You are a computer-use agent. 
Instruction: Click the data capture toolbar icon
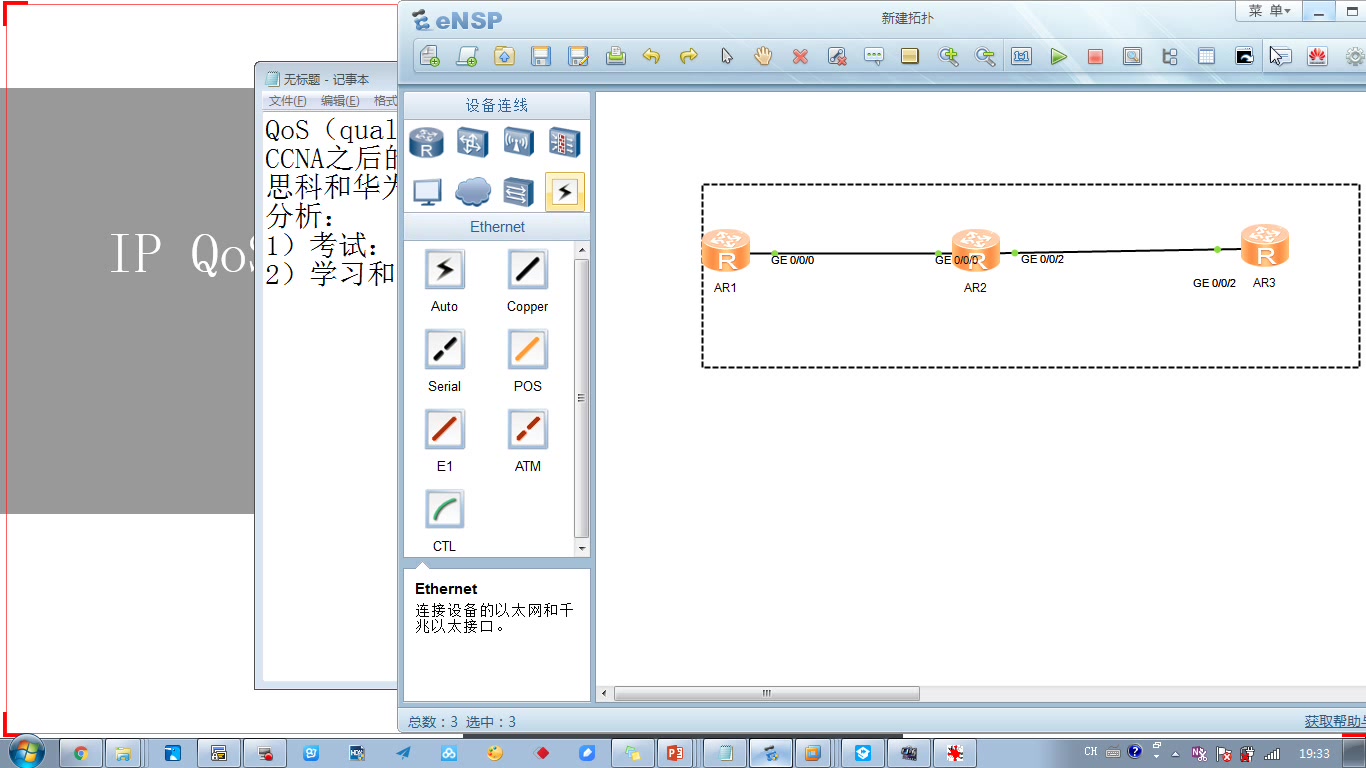(x=1132, y=57)
